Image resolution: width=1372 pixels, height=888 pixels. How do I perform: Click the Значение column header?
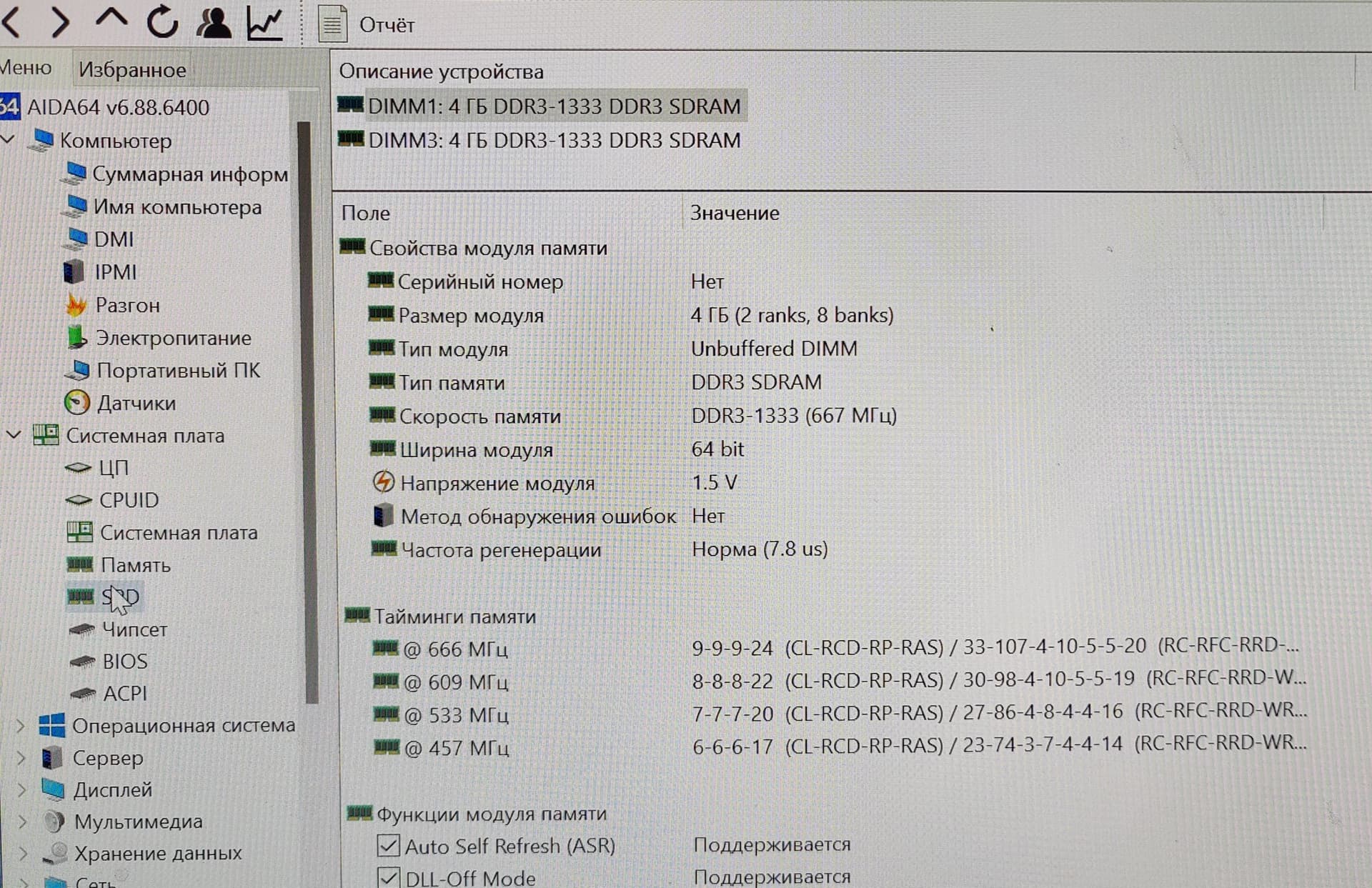click(x=734, y=213)
